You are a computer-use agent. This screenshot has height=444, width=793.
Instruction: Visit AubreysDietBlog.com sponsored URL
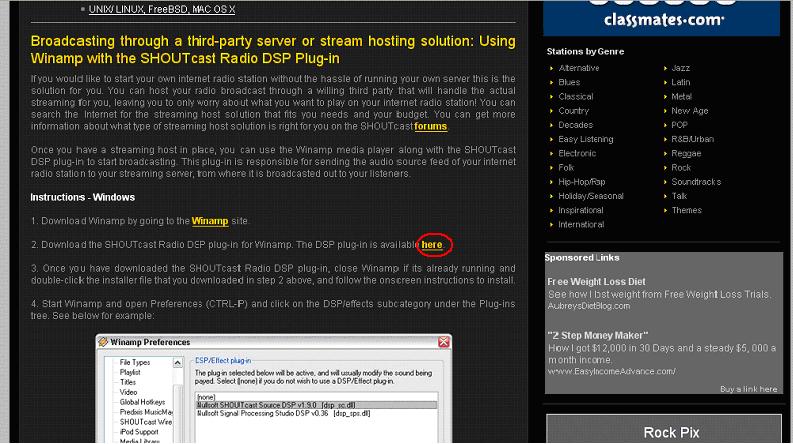[589, 306]
